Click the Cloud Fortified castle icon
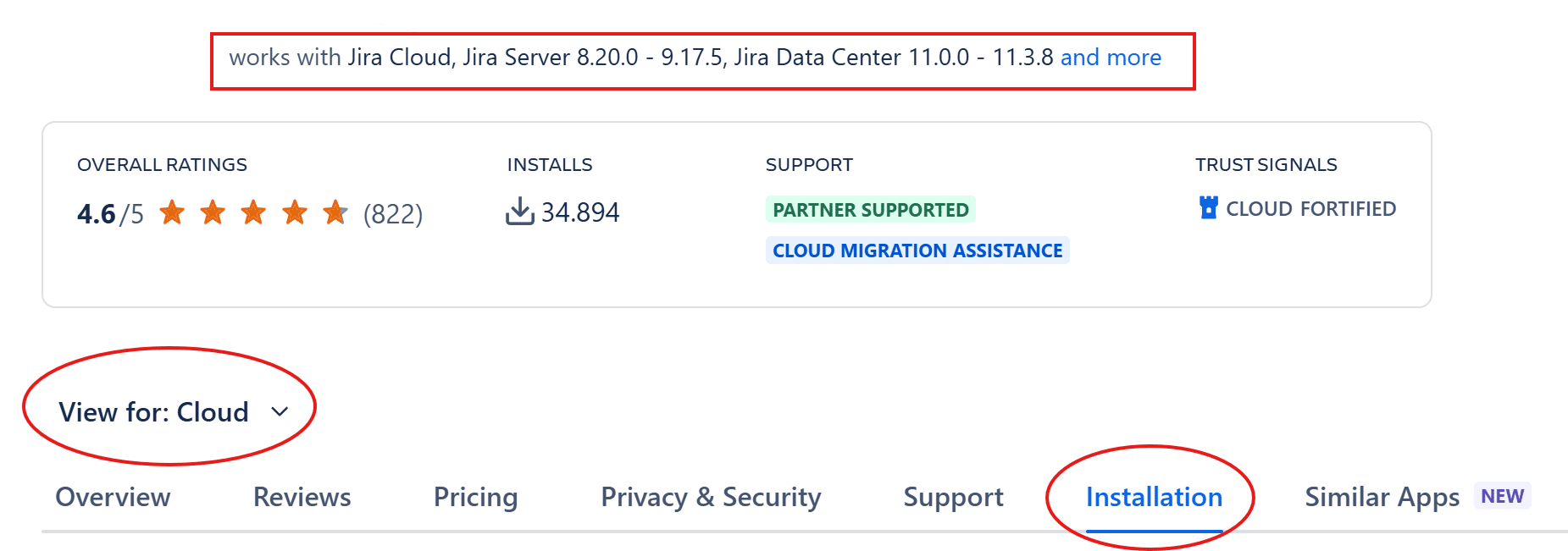 pyautogui.click(x=1209, y=207)
